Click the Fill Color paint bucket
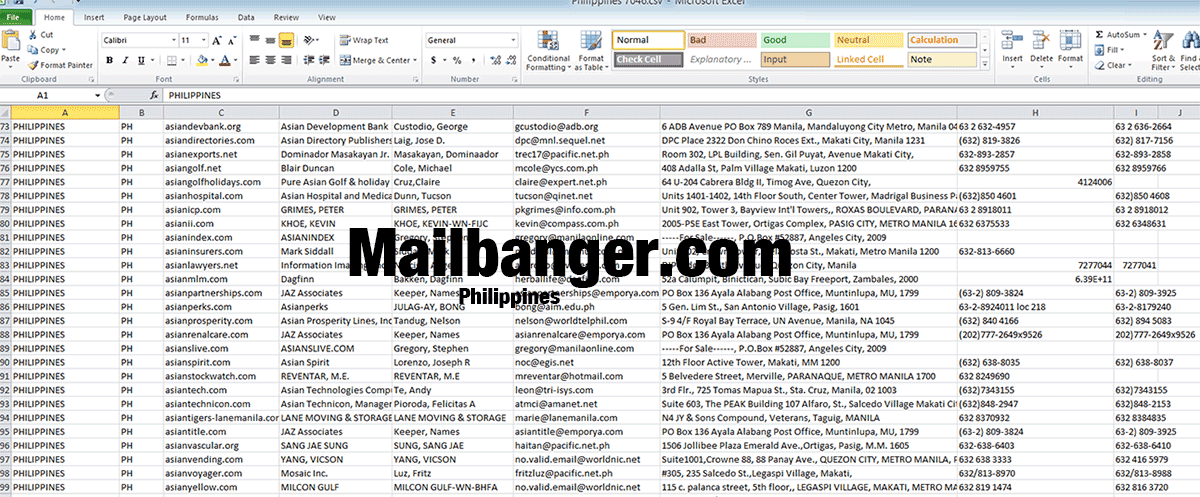 [203, 60]
